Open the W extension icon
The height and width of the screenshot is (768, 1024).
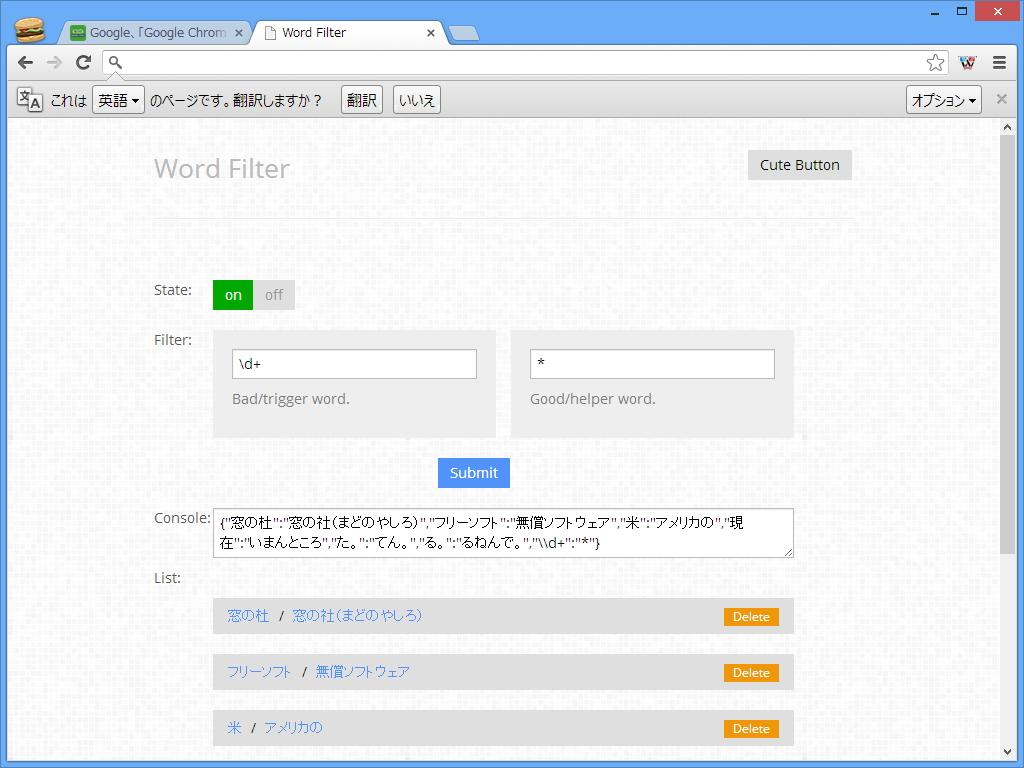click(966, 62)
